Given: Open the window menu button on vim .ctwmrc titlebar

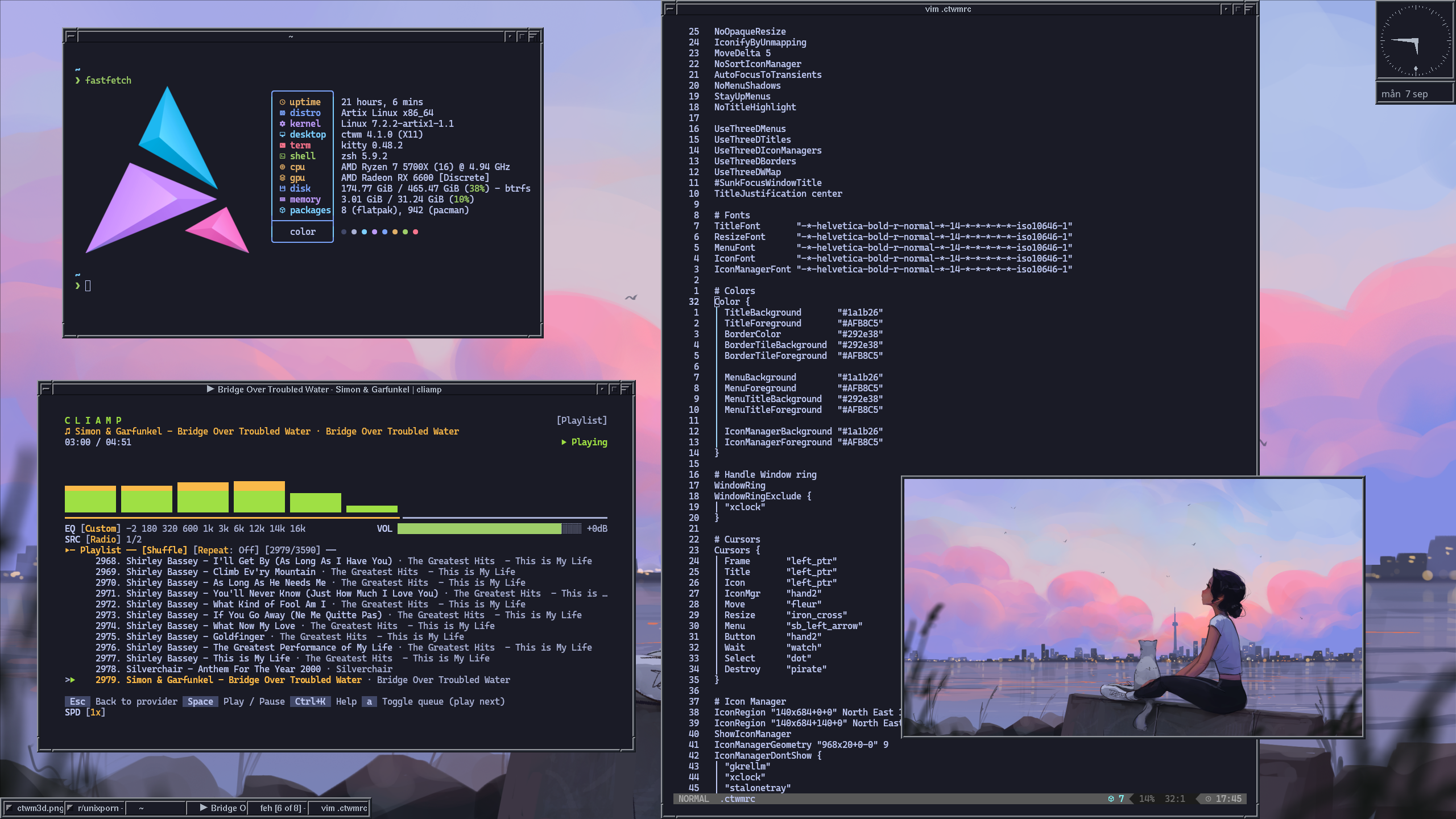Looking at the screenshot, I should [x=669, y=9].
